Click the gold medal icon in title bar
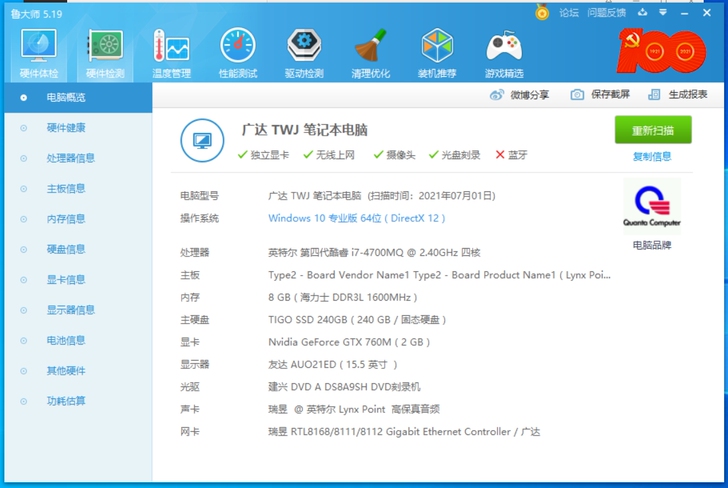Screen dimensions: 728x488 (x=542, y=13)
